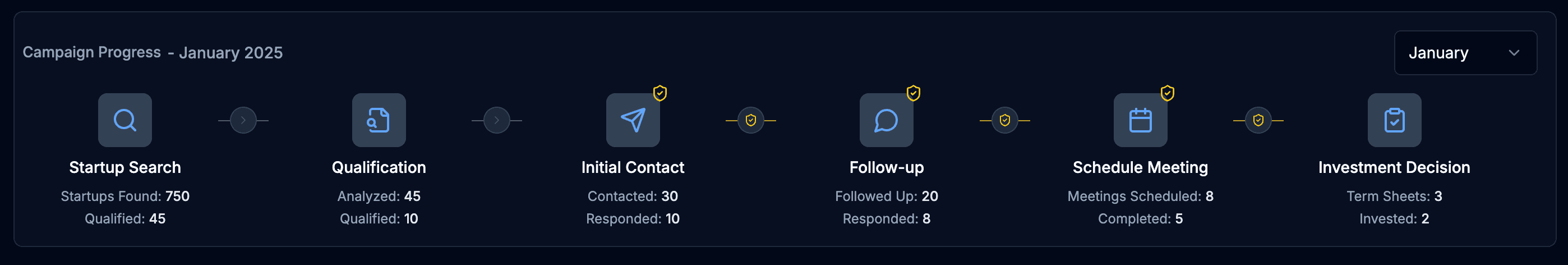Select the Investment Decision clipboard icon
The image size is (1568, 265).
[1394, 120]
